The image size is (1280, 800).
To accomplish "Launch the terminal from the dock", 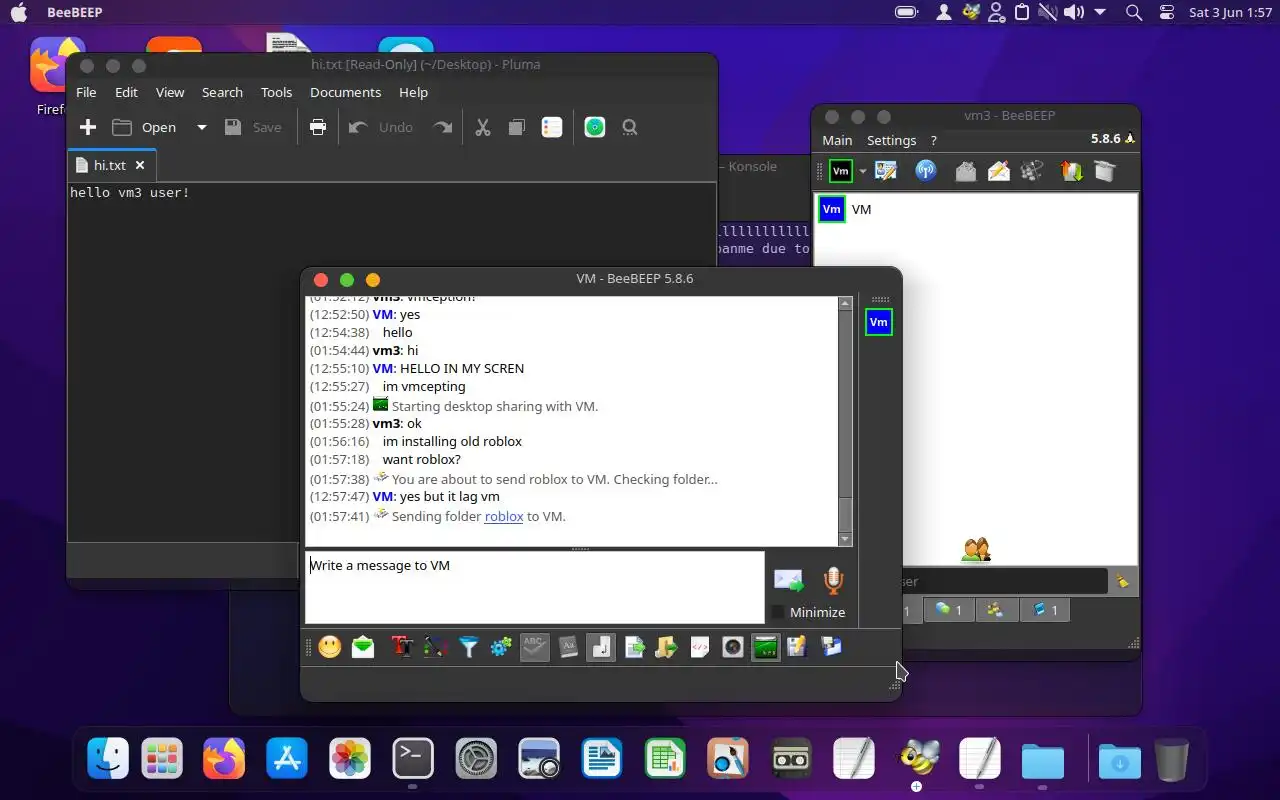I will (x=413, y=758).
